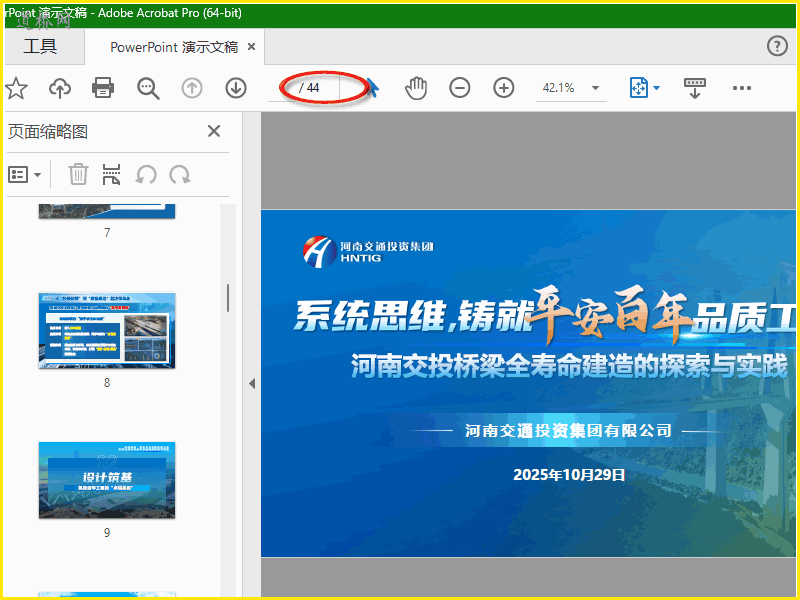The height and width of the screenshot is (600, 800).
Task: Zoom out with minus icon
Action: [x=460, y=88]
